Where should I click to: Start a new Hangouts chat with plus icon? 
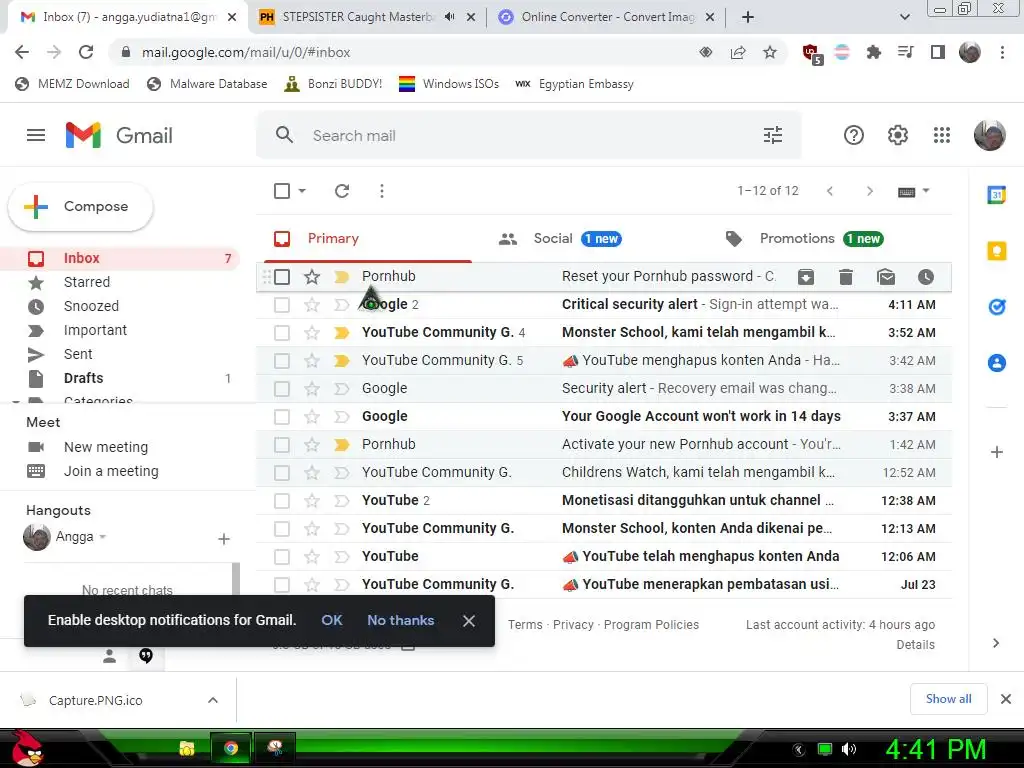point(224,539)
